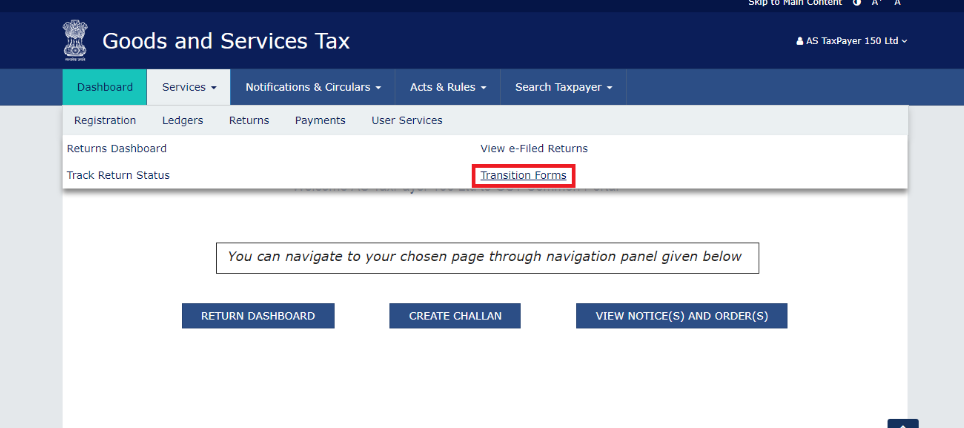The image size is (964, 428).
Task: Open the View e-Filed Returns link
Action: point(534,149)
